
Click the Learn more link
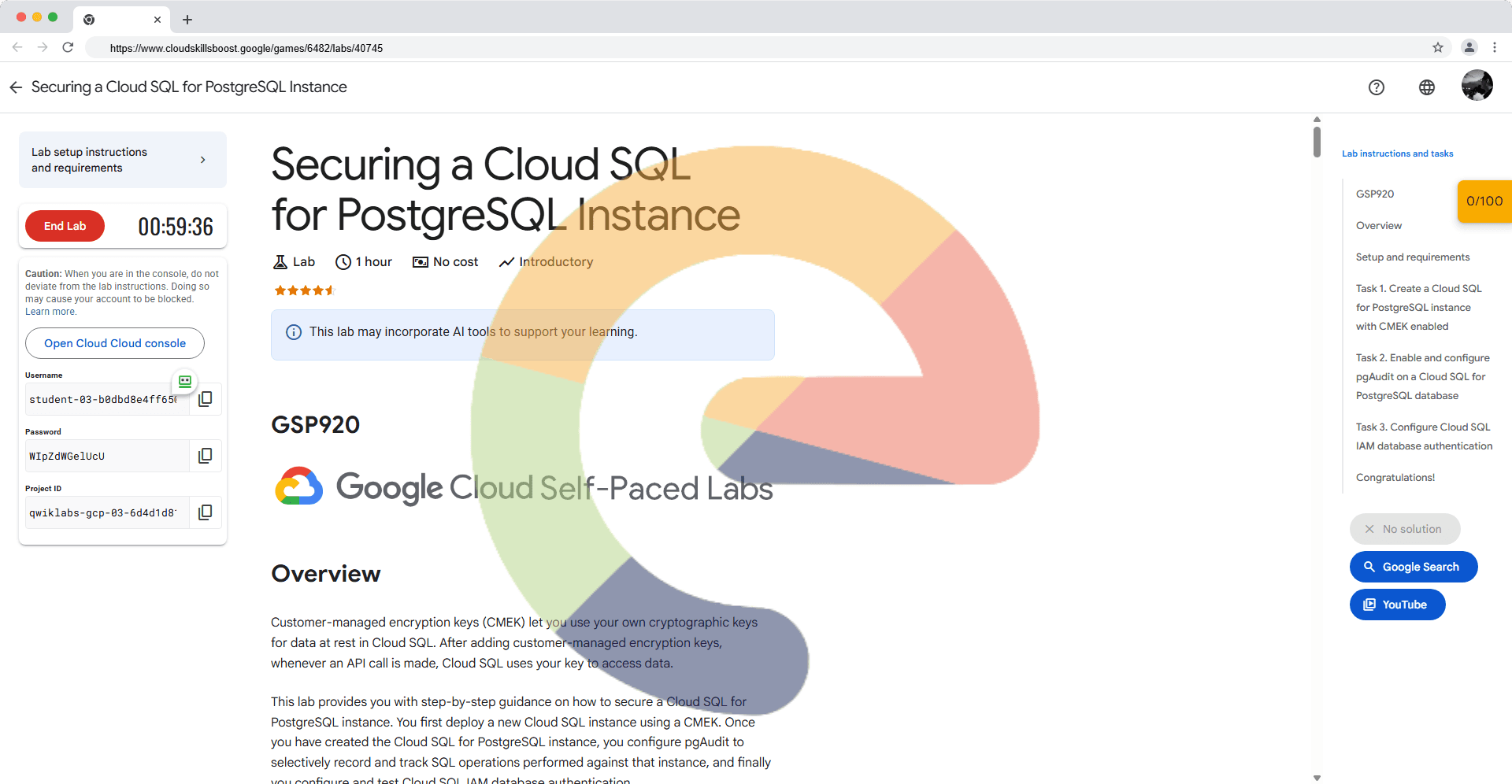coord(50,312)
